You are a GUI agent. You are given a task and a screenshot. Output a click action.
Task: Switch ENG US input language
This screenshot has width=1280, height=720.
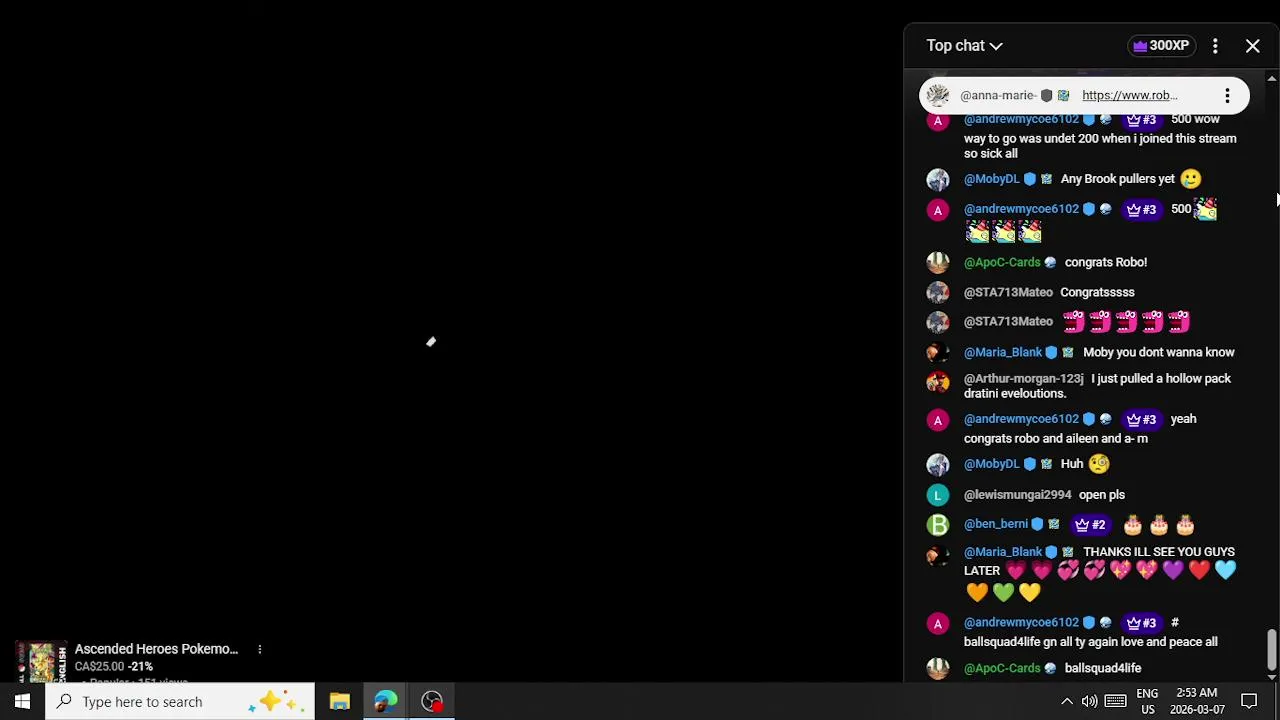pos(1147,701)
